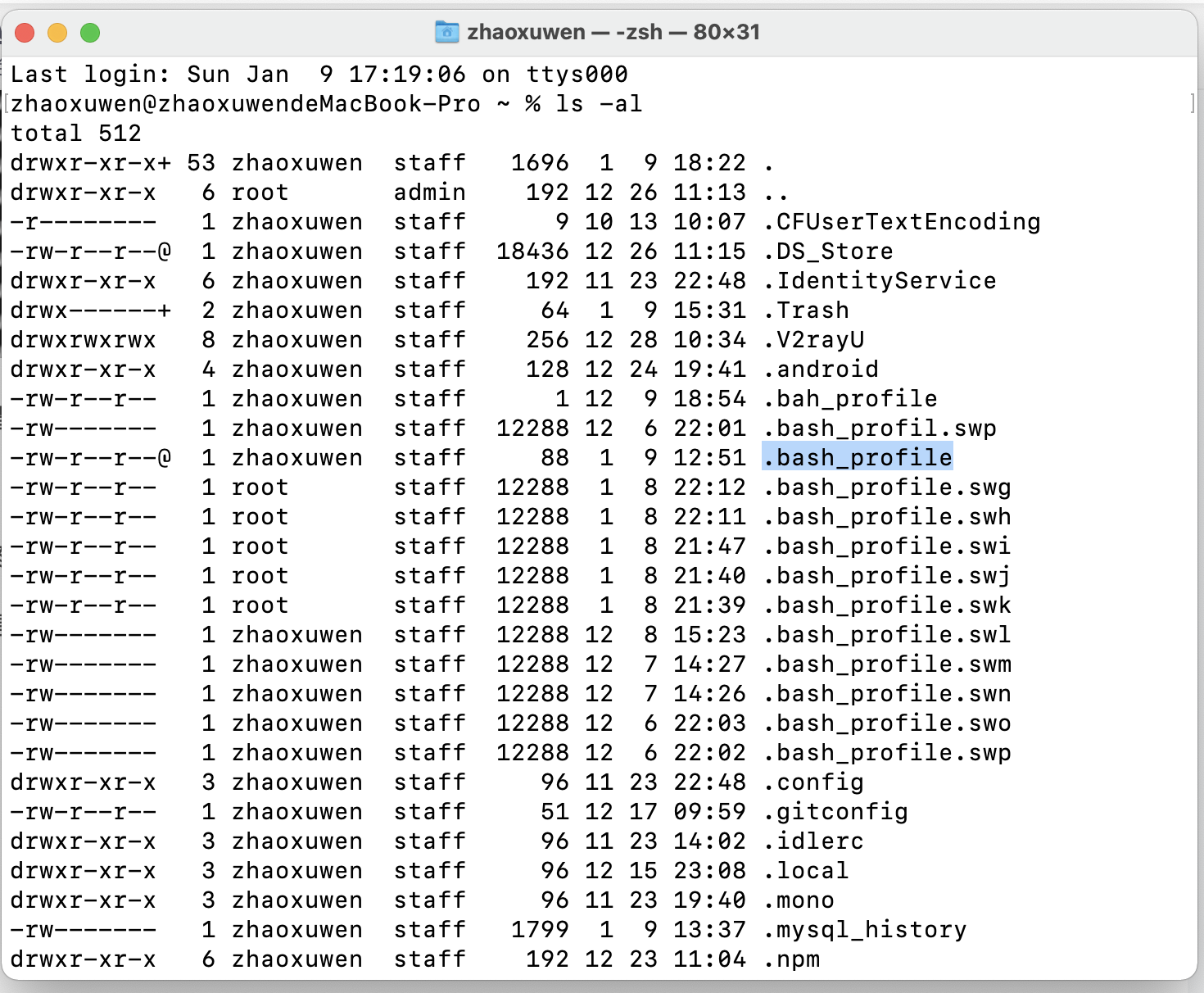Image resolution: width=1204 pixels, height=993 pixels.
Task: Click the 'Last login' line's ttys000 text
Action: [x=577, y=74]
